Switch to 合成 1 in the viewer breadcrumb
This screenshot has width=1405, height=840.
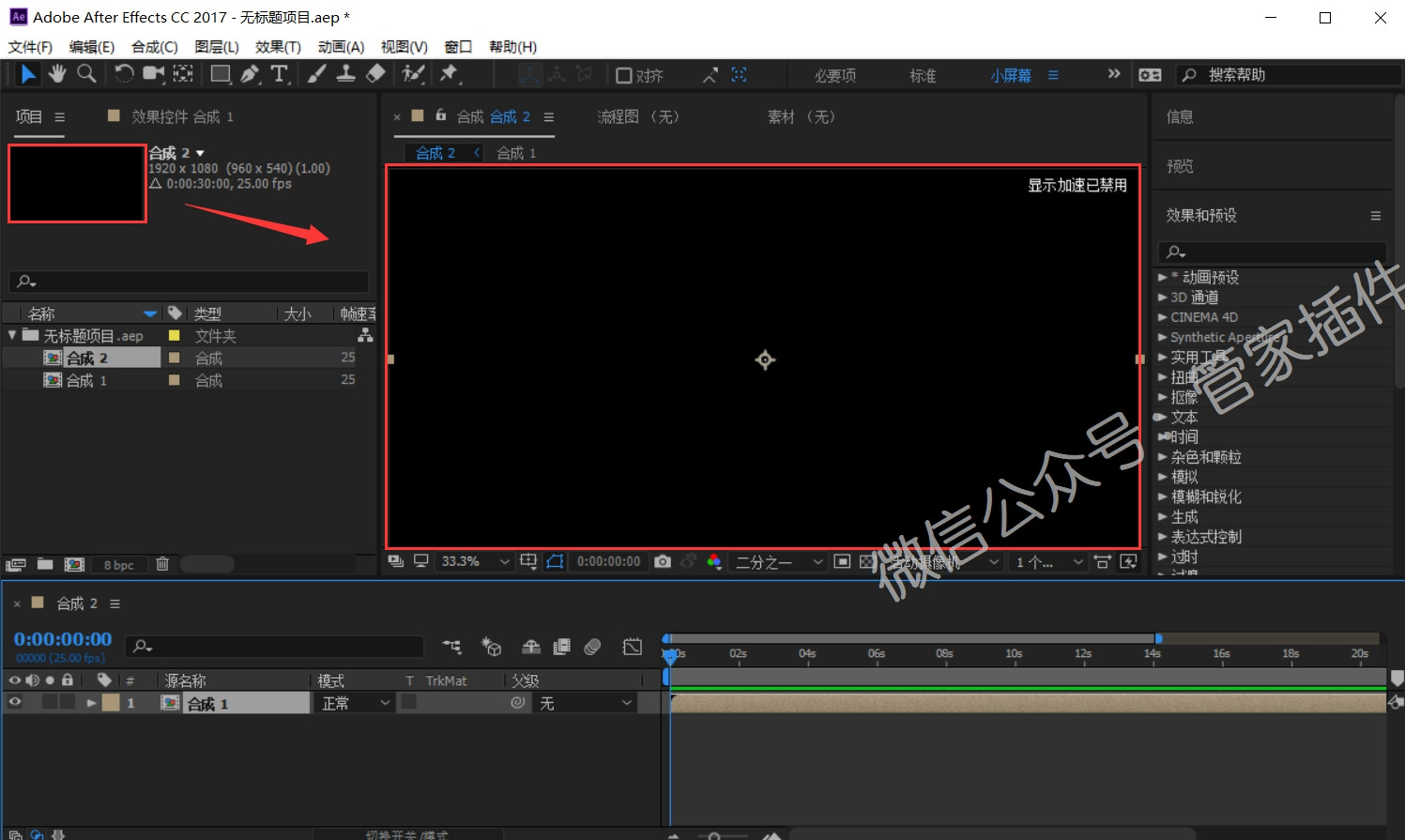tap(516, 153)
